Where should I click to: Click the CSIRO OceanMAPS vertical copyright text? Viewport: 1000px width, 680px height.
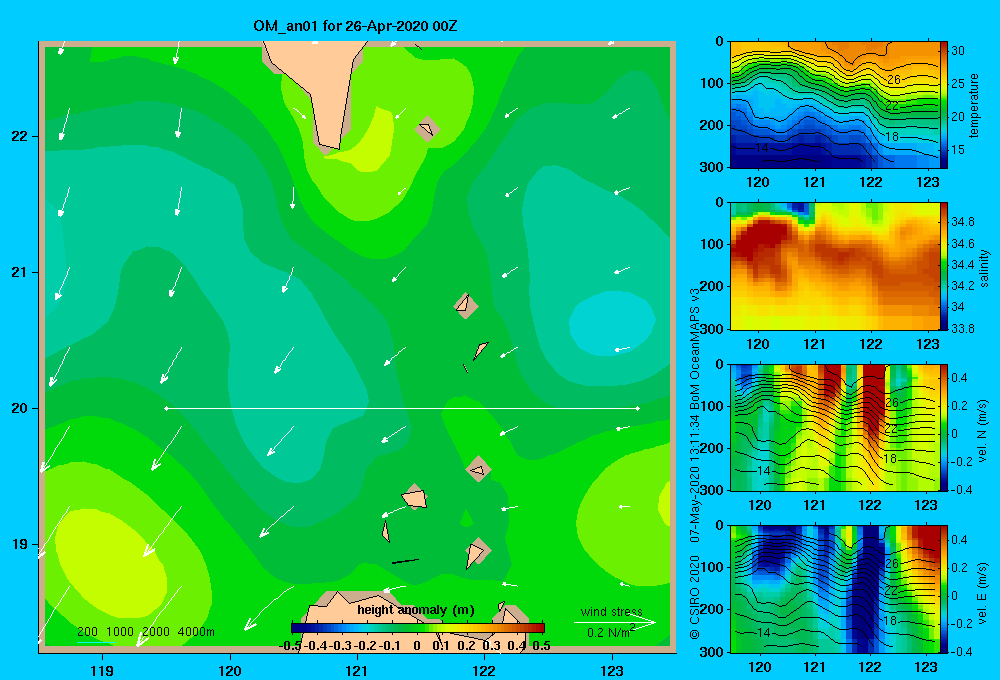[x=695, y=464]
